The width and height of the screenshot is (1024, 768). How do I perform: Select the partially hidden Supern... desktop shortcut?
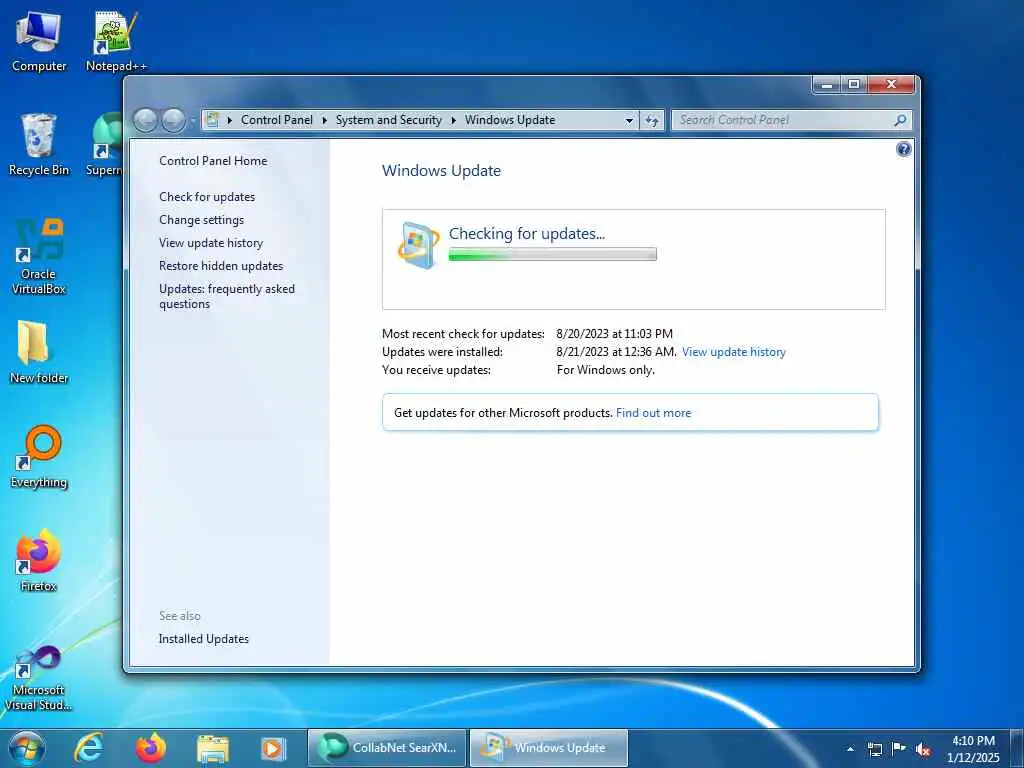[x=104, y=145]
